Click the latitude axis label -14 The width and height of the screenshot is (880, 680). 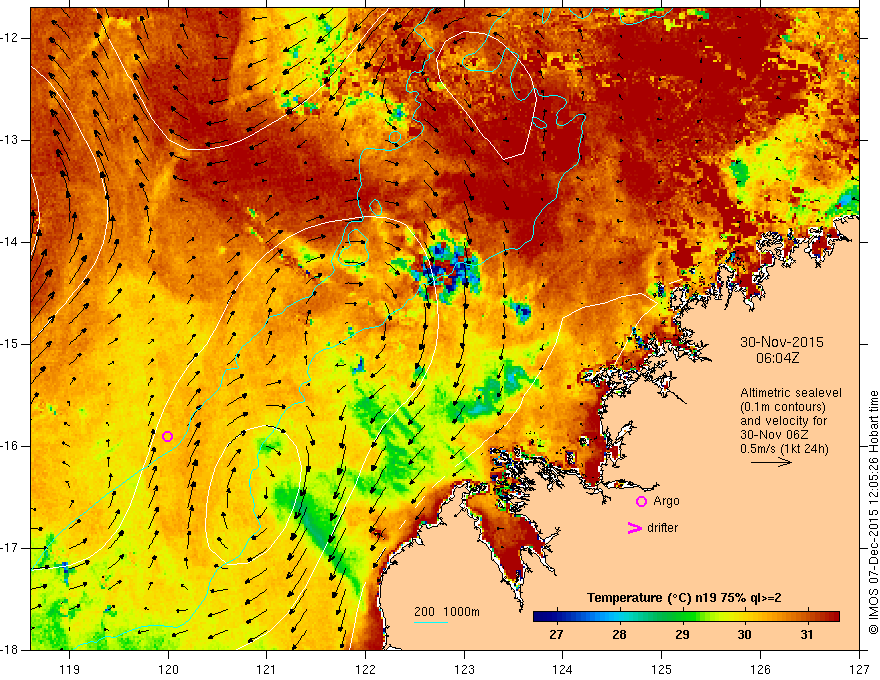(11, 242)
